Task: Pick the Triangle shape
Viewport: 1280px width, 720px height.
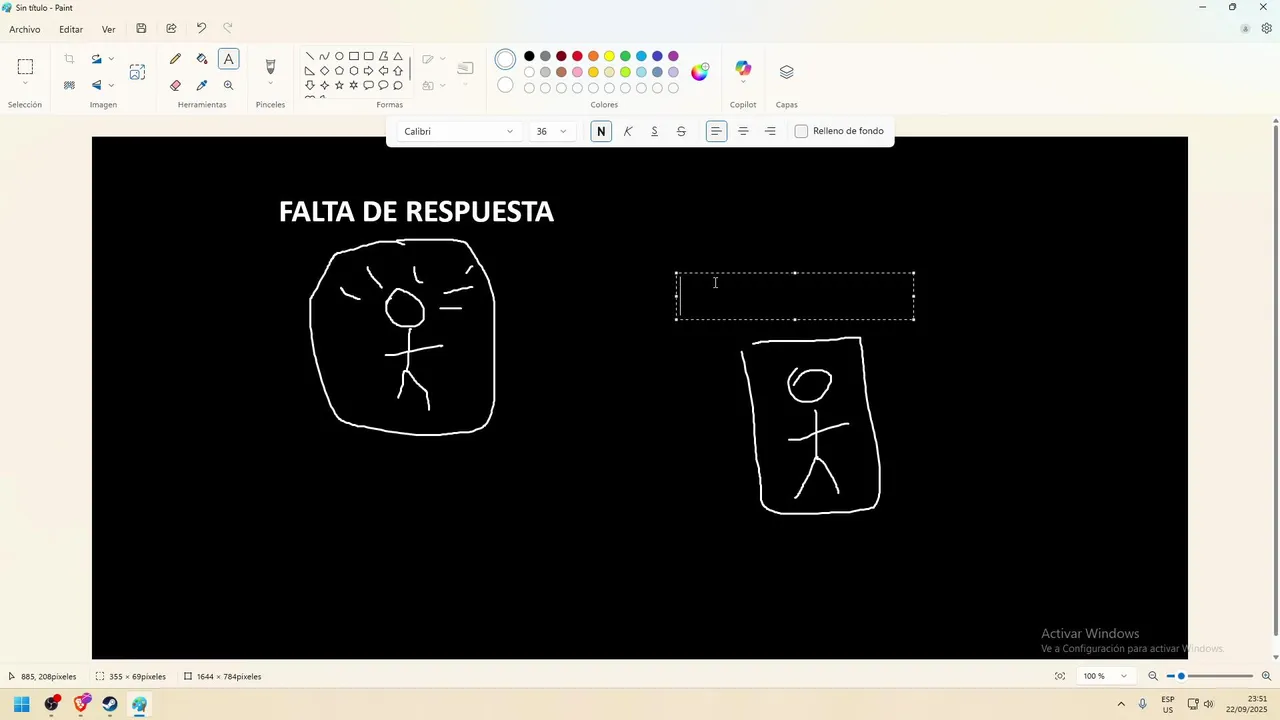Action: pyautogui.click(x=398, y=56)
